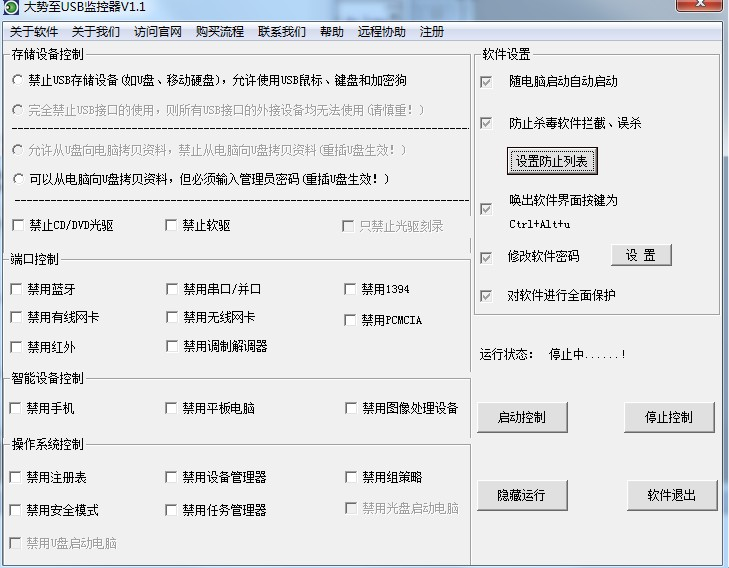Screen dimensions: 729x568
Task: Open the 访问官网 menu item
Action: point(158,32)
